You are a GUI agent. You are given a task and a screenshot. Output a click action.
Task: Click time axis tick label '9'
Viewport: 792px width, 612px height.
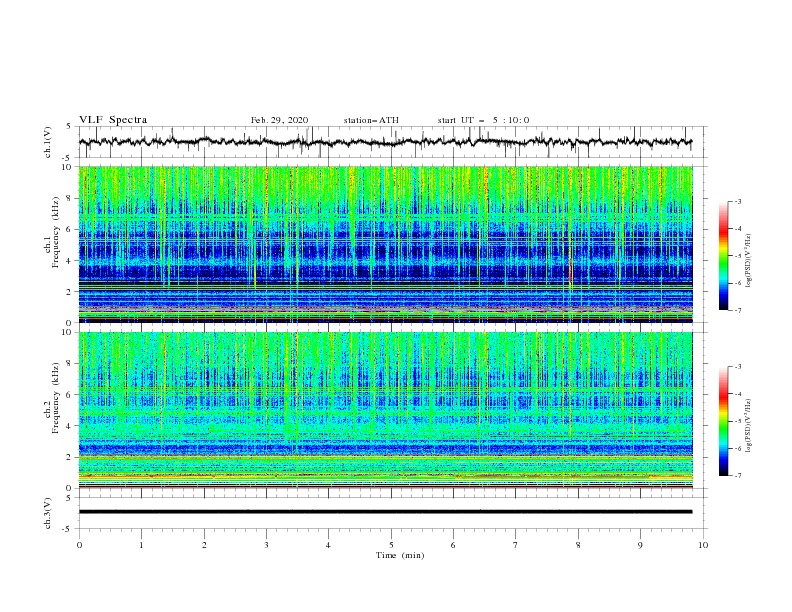[640, 545]
